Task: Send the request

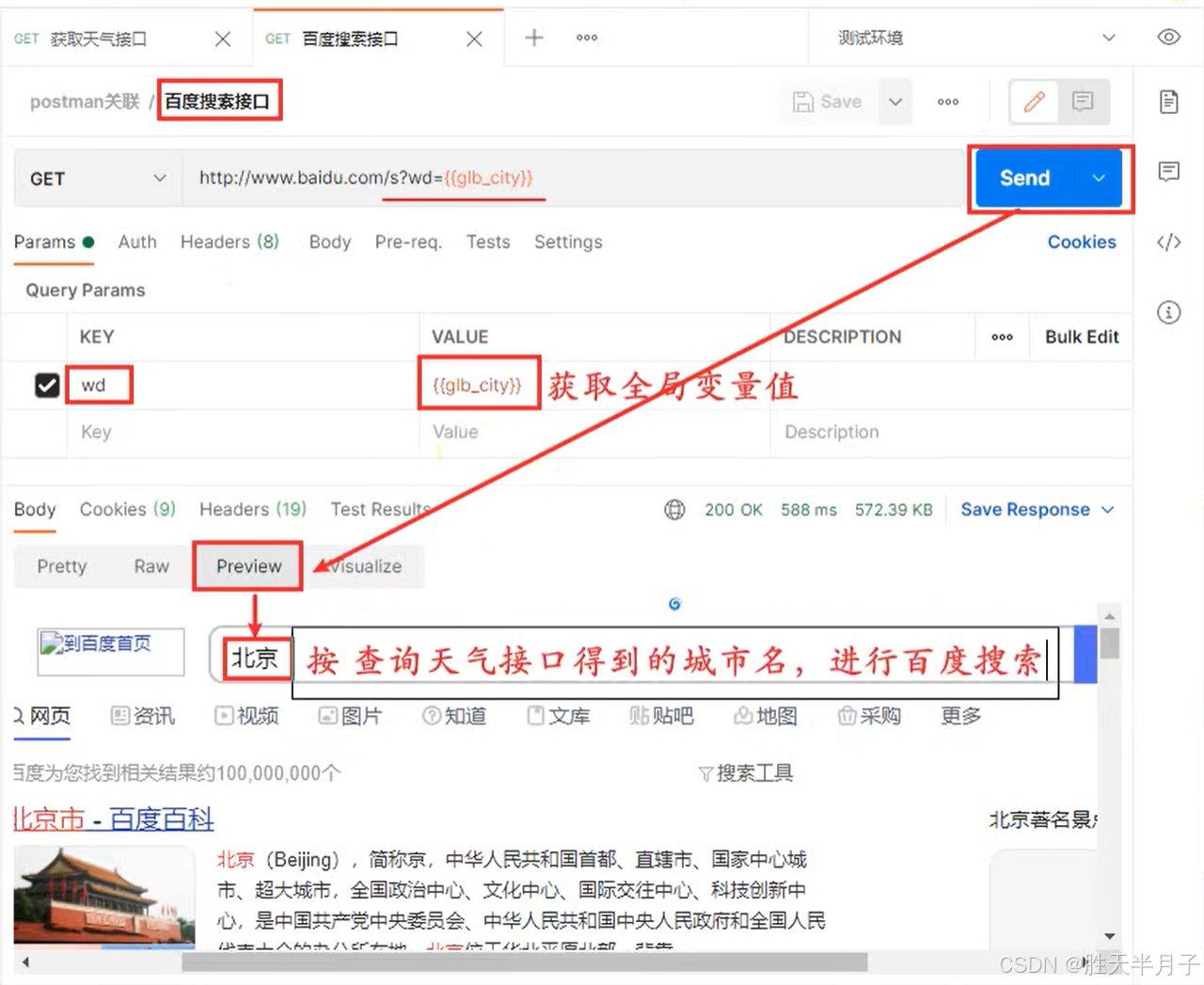Action: point(1024,178)
